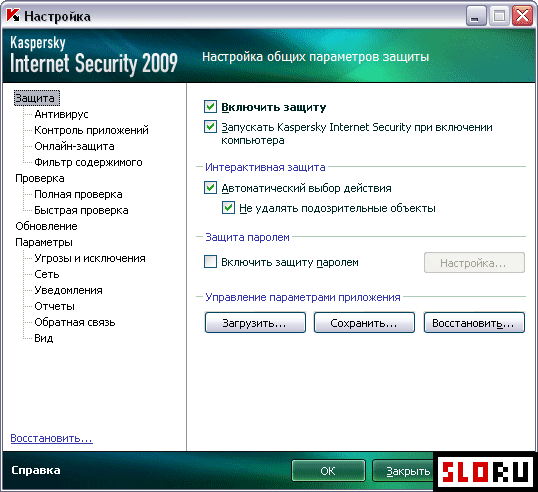Click the Восстановить... link at bottom left

point(51,438)
